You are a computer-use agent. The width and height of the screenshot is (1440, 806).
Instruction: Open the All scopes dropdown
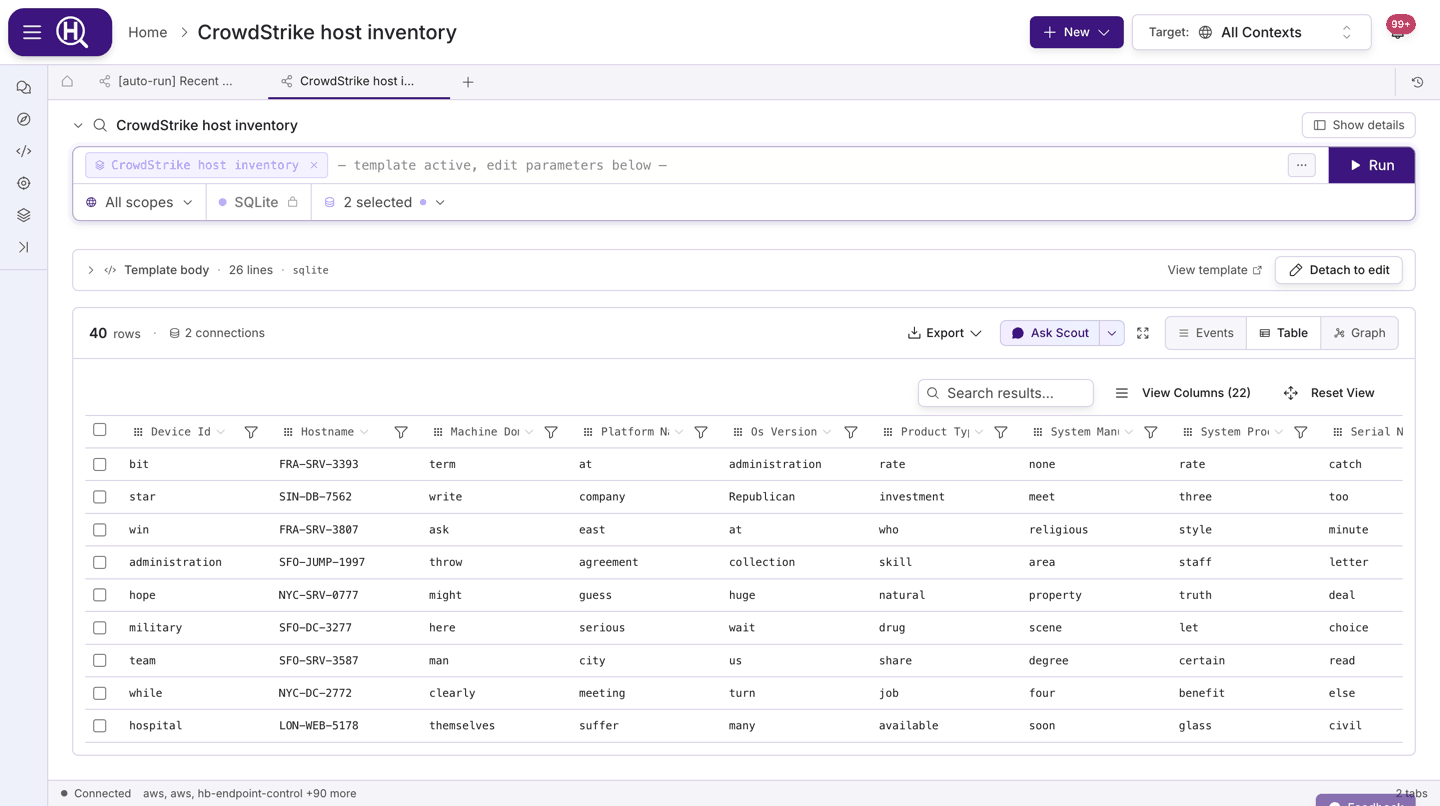tap(139, 202)
